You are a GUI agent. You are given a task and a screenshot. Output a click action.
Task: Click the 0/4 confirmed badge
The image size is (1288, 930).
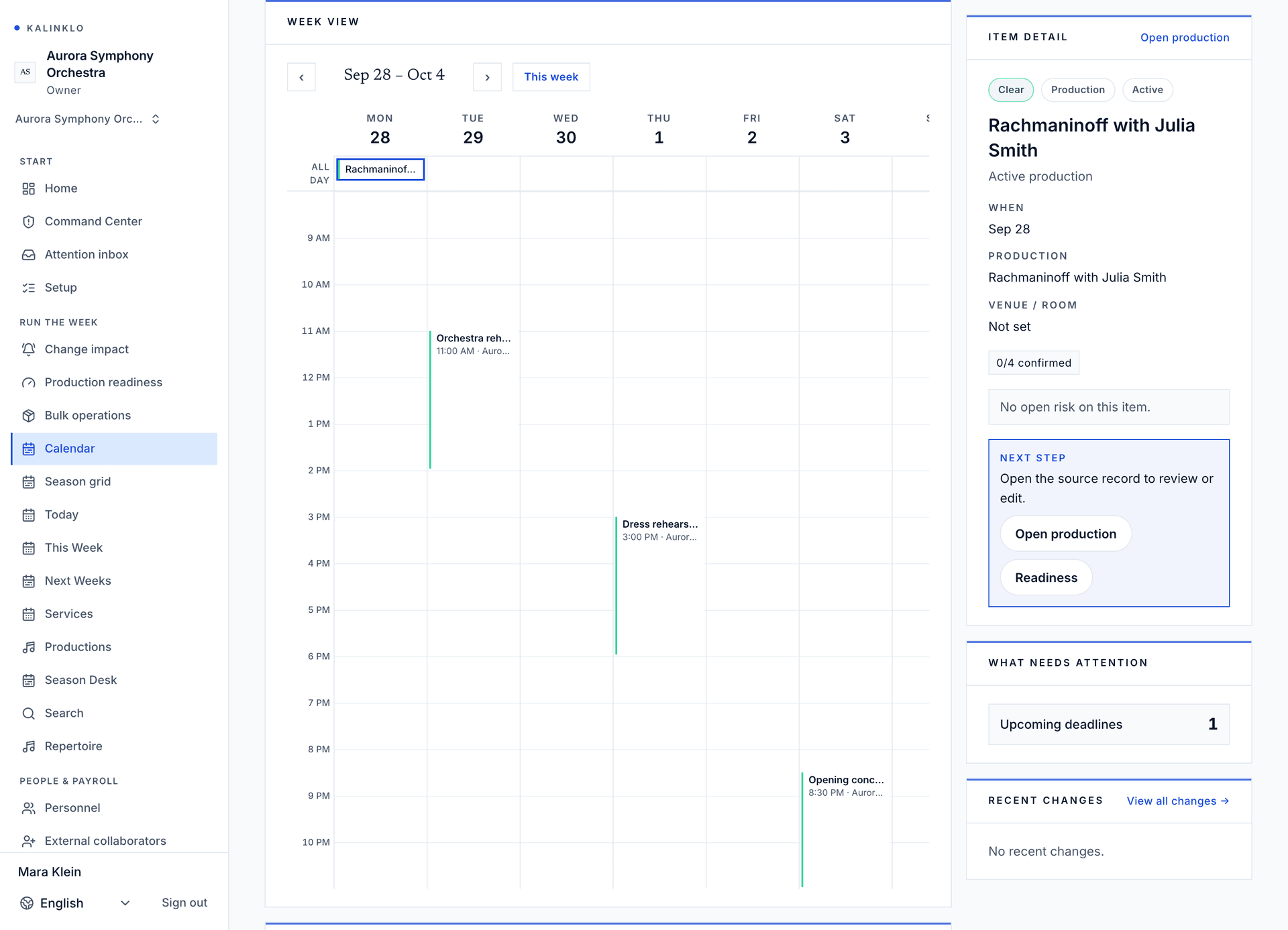[1033, 363]
